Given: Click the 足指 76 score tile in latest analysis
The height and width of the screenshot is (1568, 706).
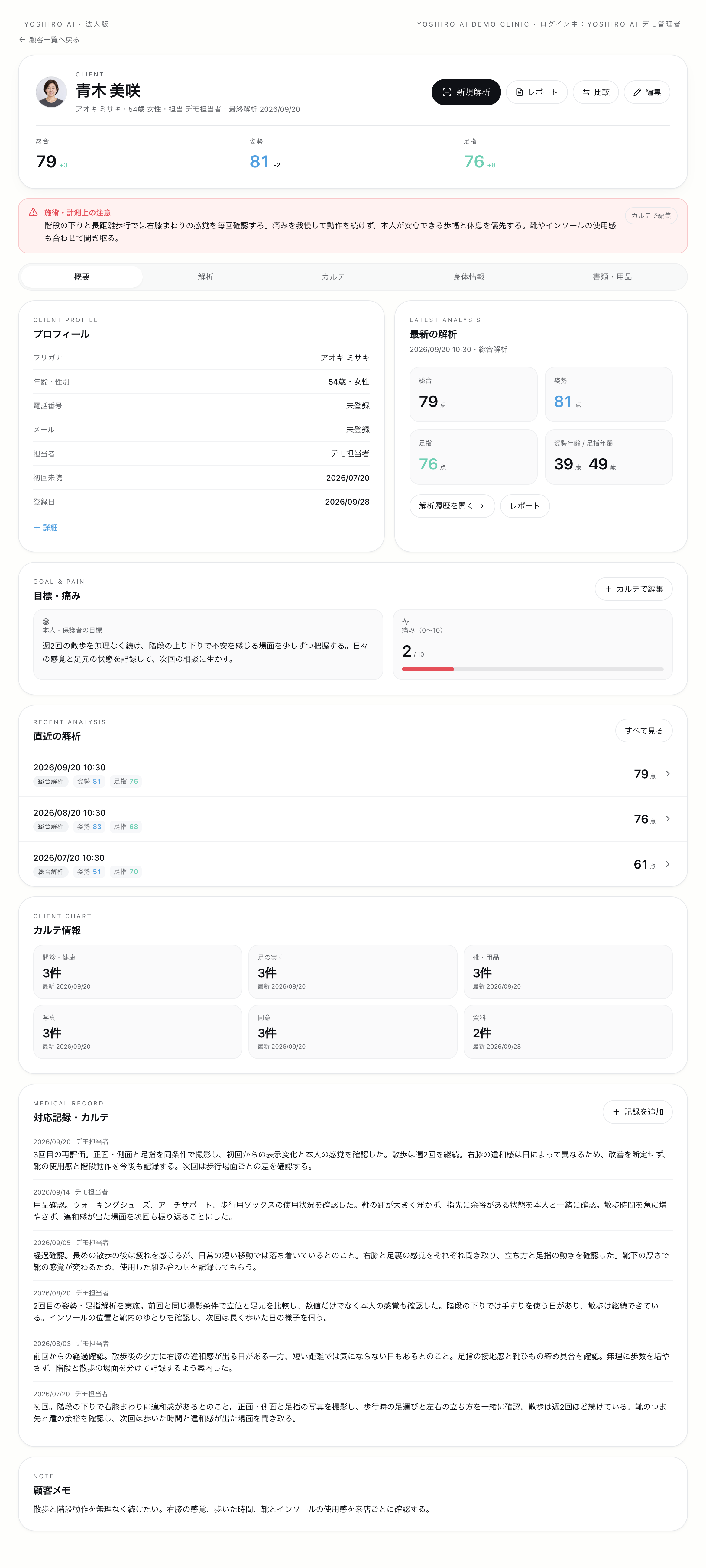Looking at the screenshot, I should (473, 457).
